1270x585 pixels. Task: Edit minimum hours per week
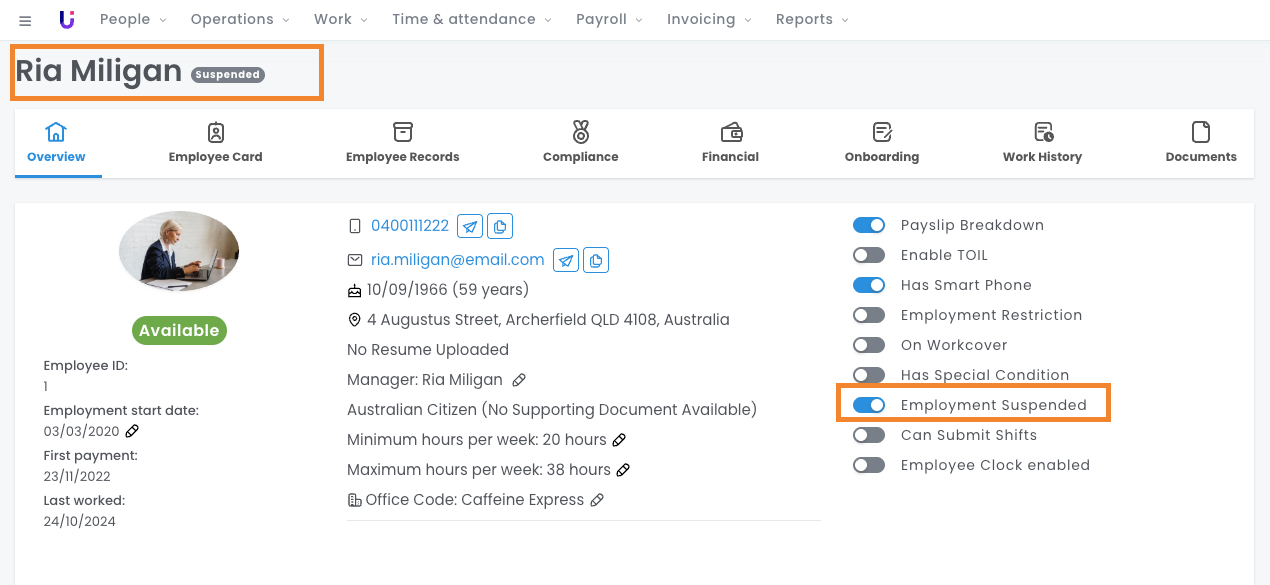620,440
